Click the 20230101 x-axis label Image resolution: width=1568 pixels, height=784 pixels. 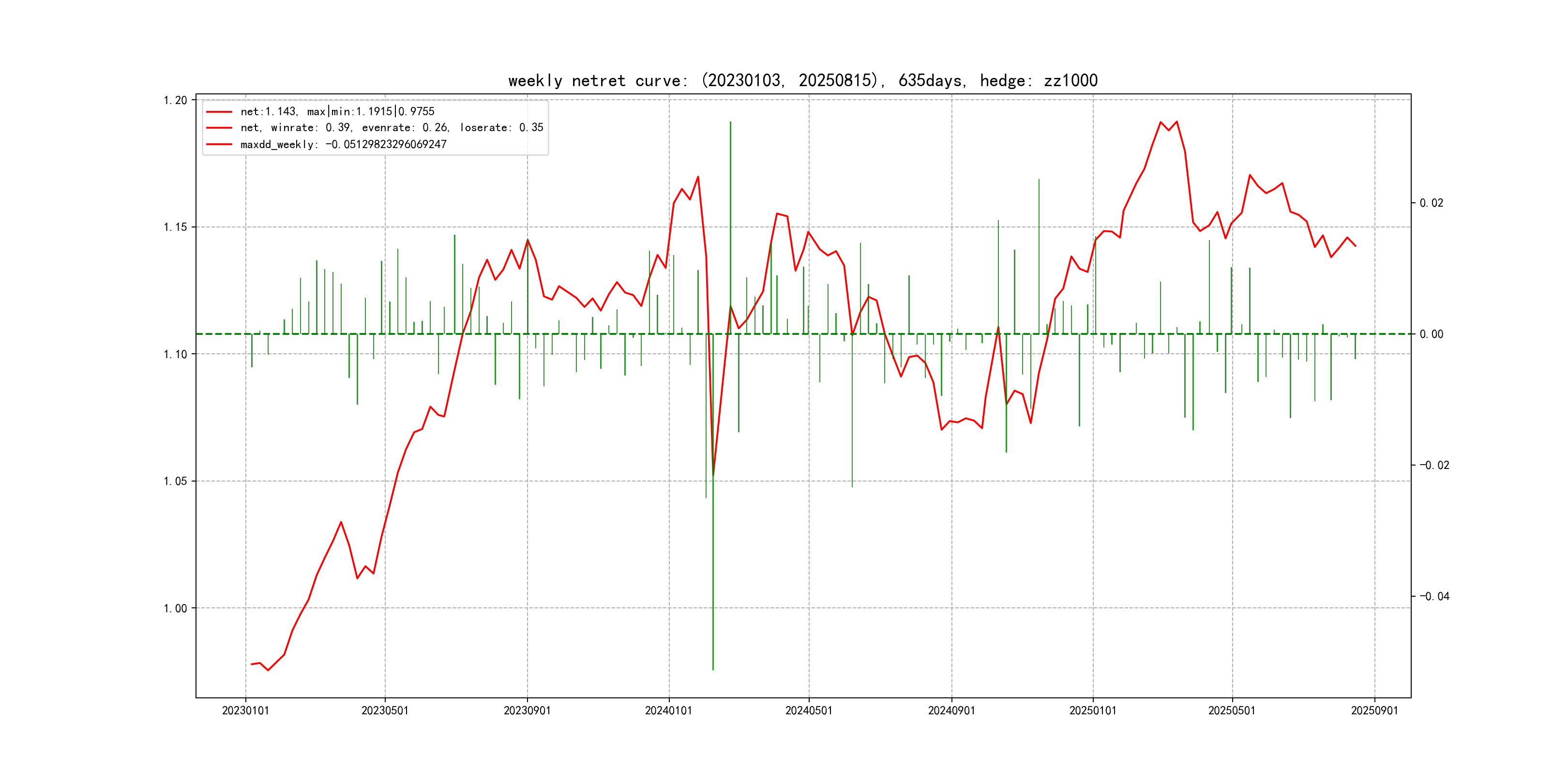[245, 710]
